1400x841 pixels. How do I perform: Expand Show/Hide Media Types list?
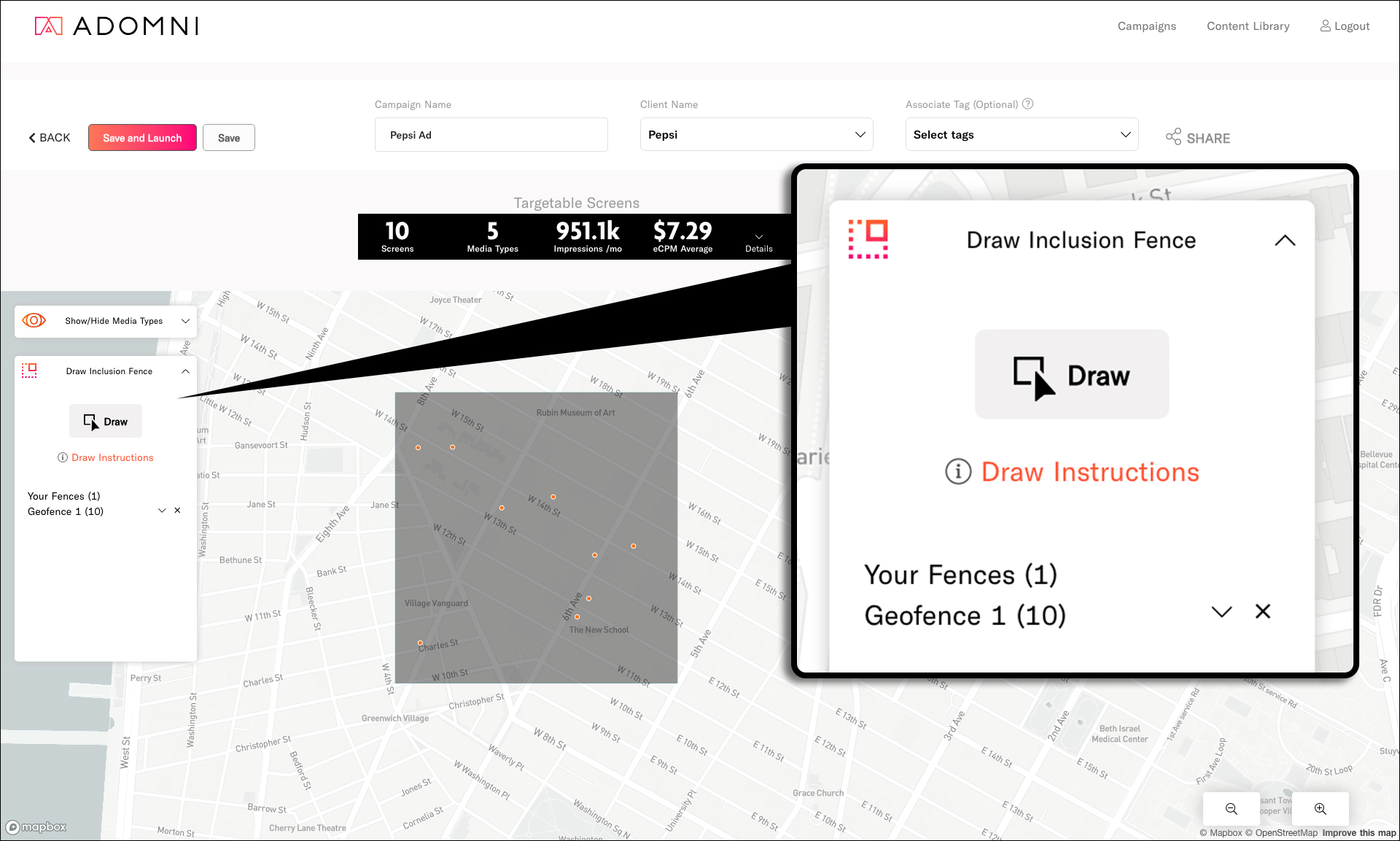(185, 321)
